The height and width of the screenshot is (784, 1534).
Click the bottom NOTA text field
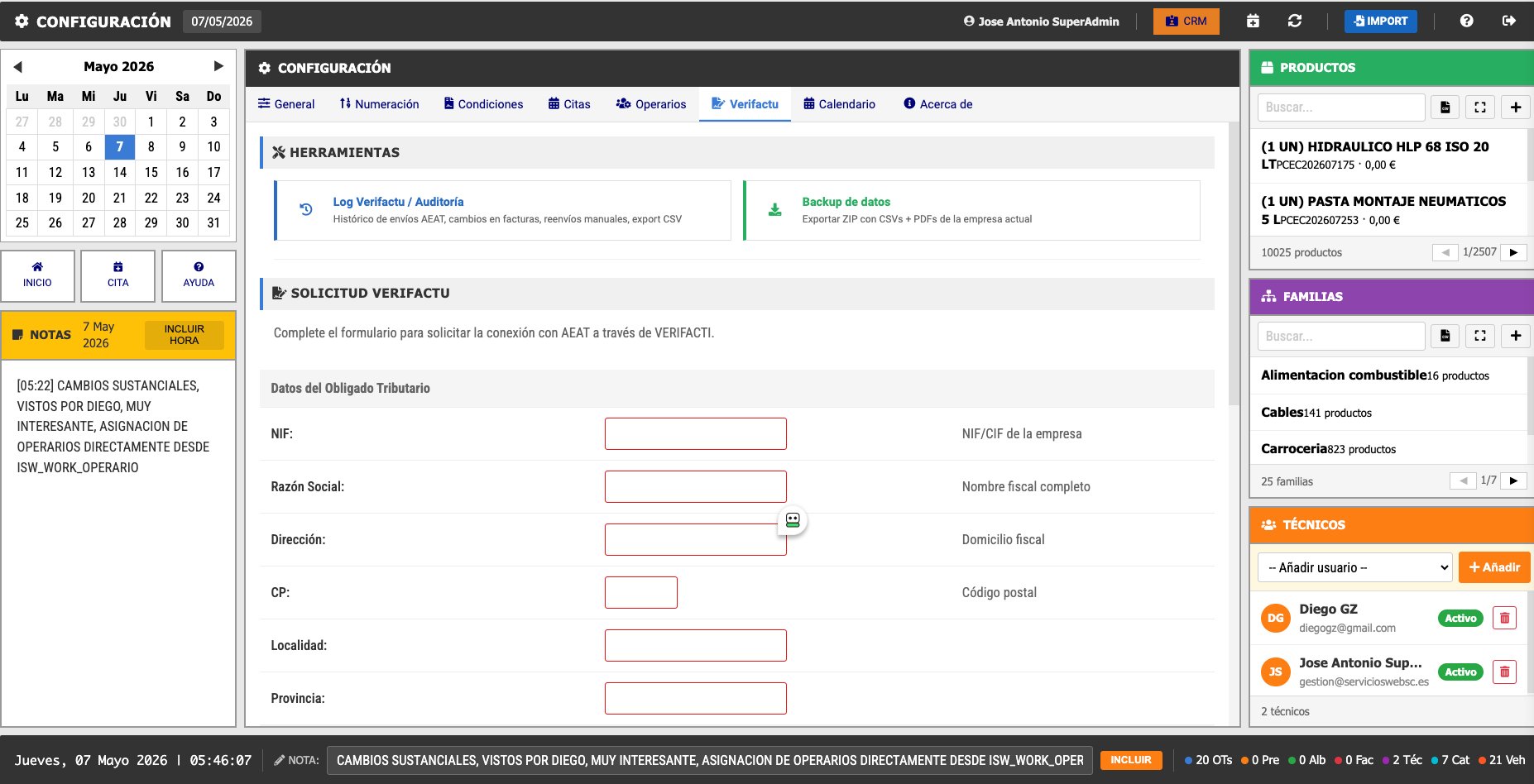pos(710,760)
